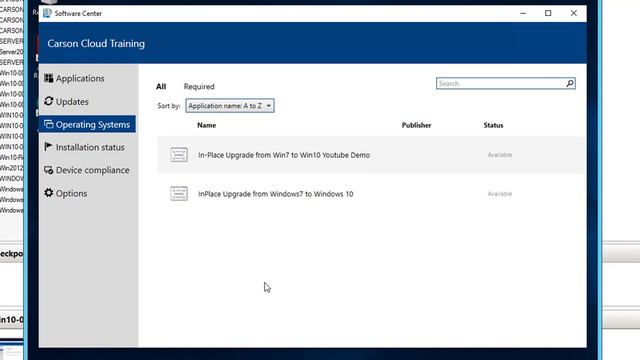Click the Applications grid icon

point(49,78)
